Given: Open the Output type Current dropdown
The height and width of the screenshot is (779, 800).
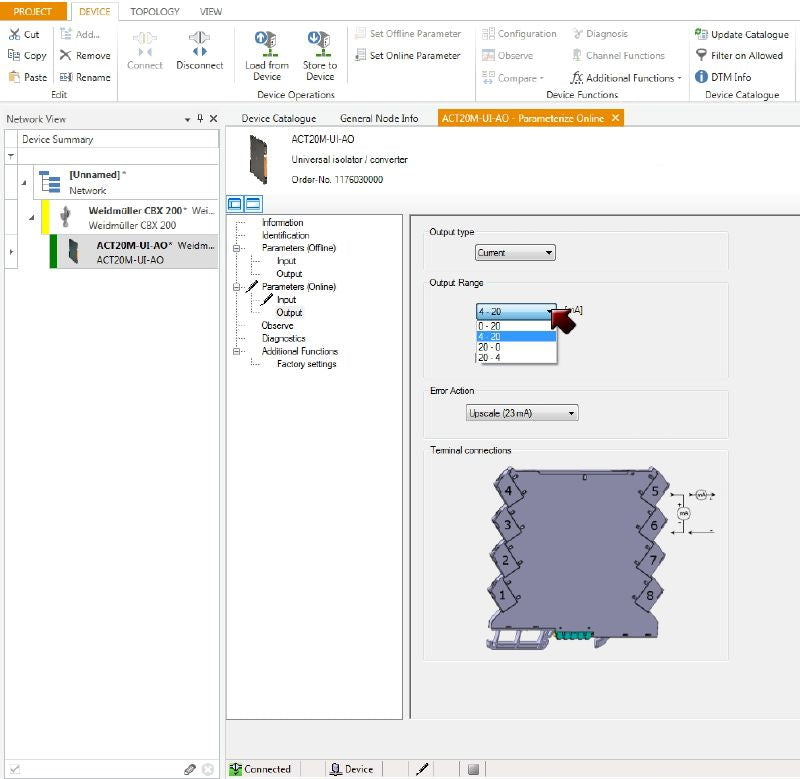Looking at the screenshot, I should click(x=515, y=253).
